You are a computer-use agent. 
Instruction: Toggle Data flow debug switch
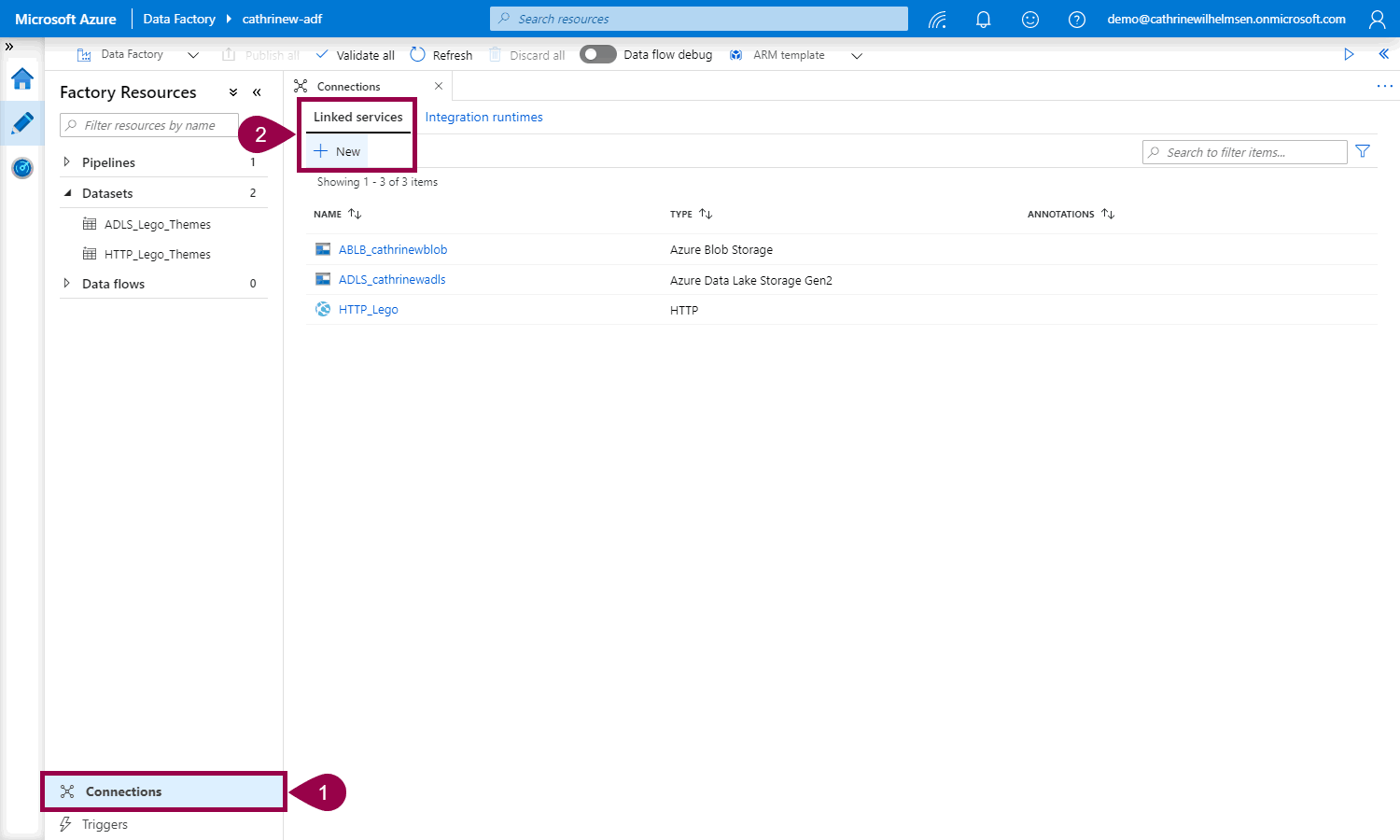[x=597, y=55]
